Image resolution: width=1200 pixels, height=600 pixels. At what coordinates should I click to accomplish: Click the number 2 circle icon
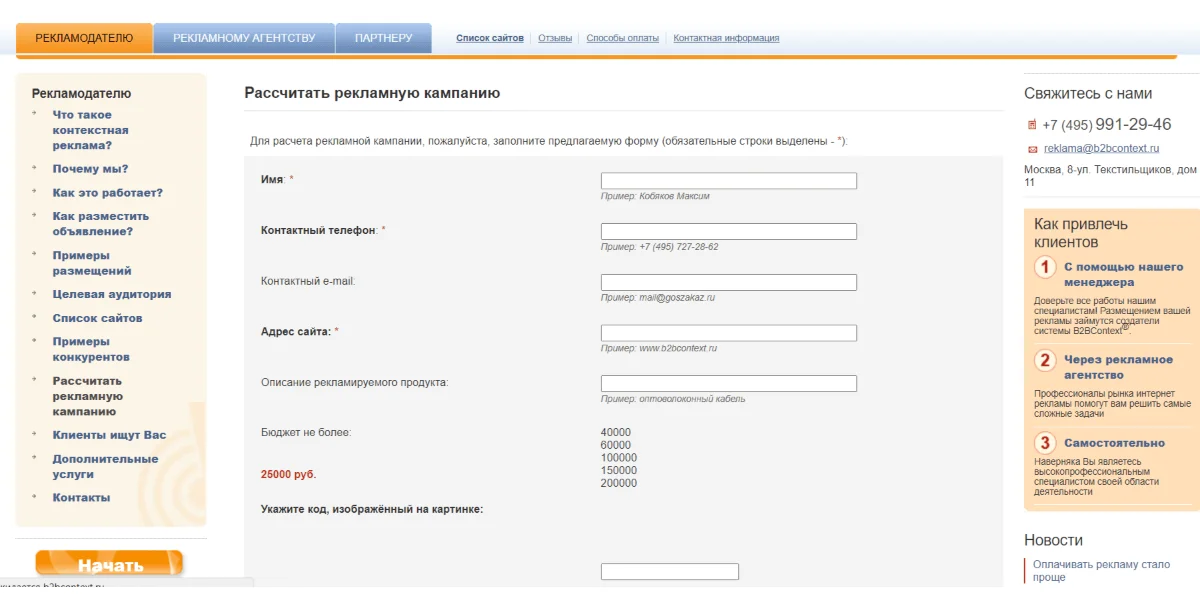point(1045,360)
